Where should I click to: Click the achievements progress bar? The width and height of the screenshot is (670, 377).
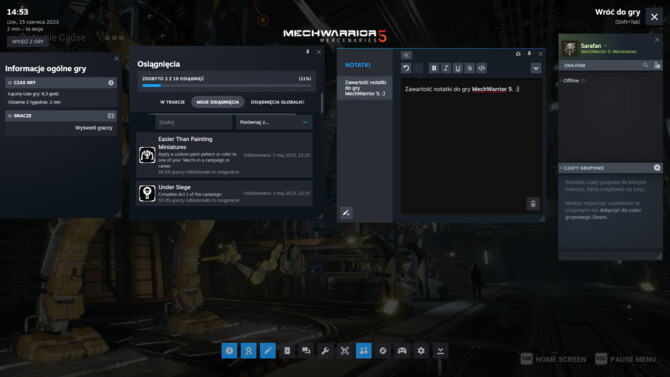coord(226,85)
